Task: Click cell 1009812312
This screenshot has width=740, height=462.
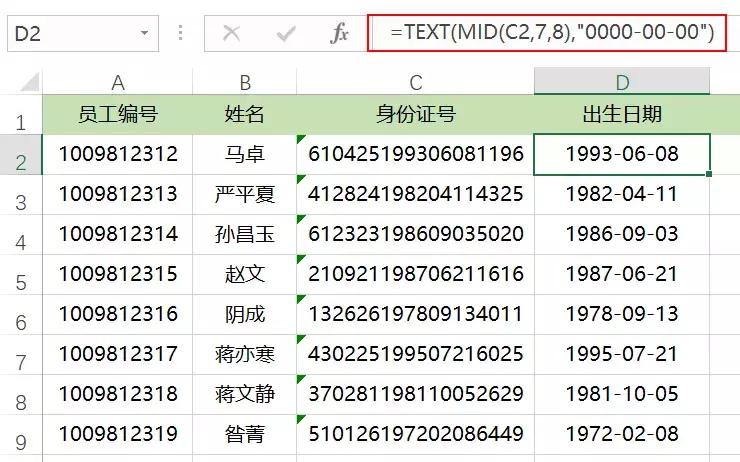Action: coord(118,155)
